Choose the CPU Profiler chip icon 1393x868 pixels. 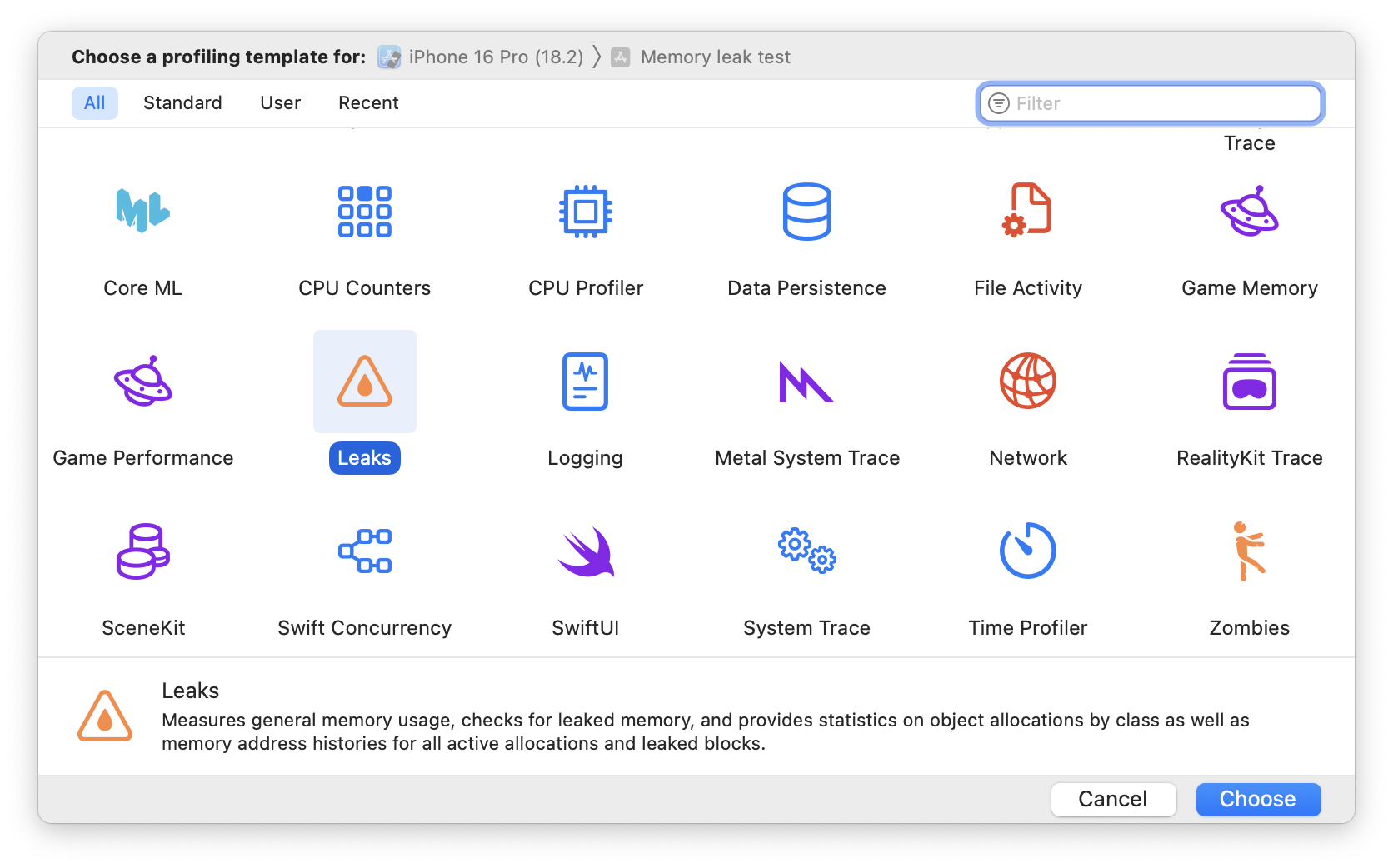tap(586, 212)
